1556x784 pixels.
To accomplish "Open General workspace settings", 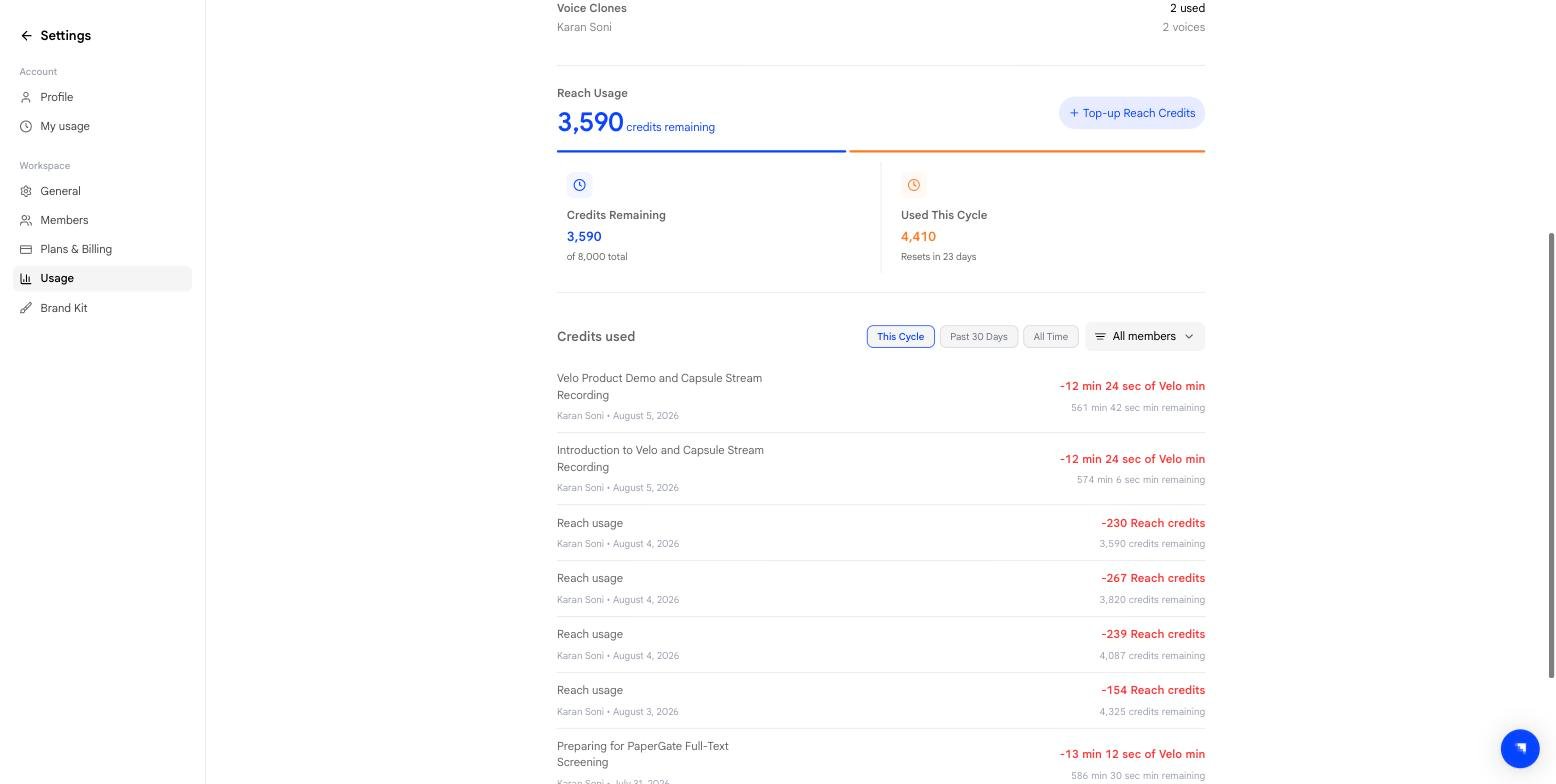I will click(x=102, y=191).
